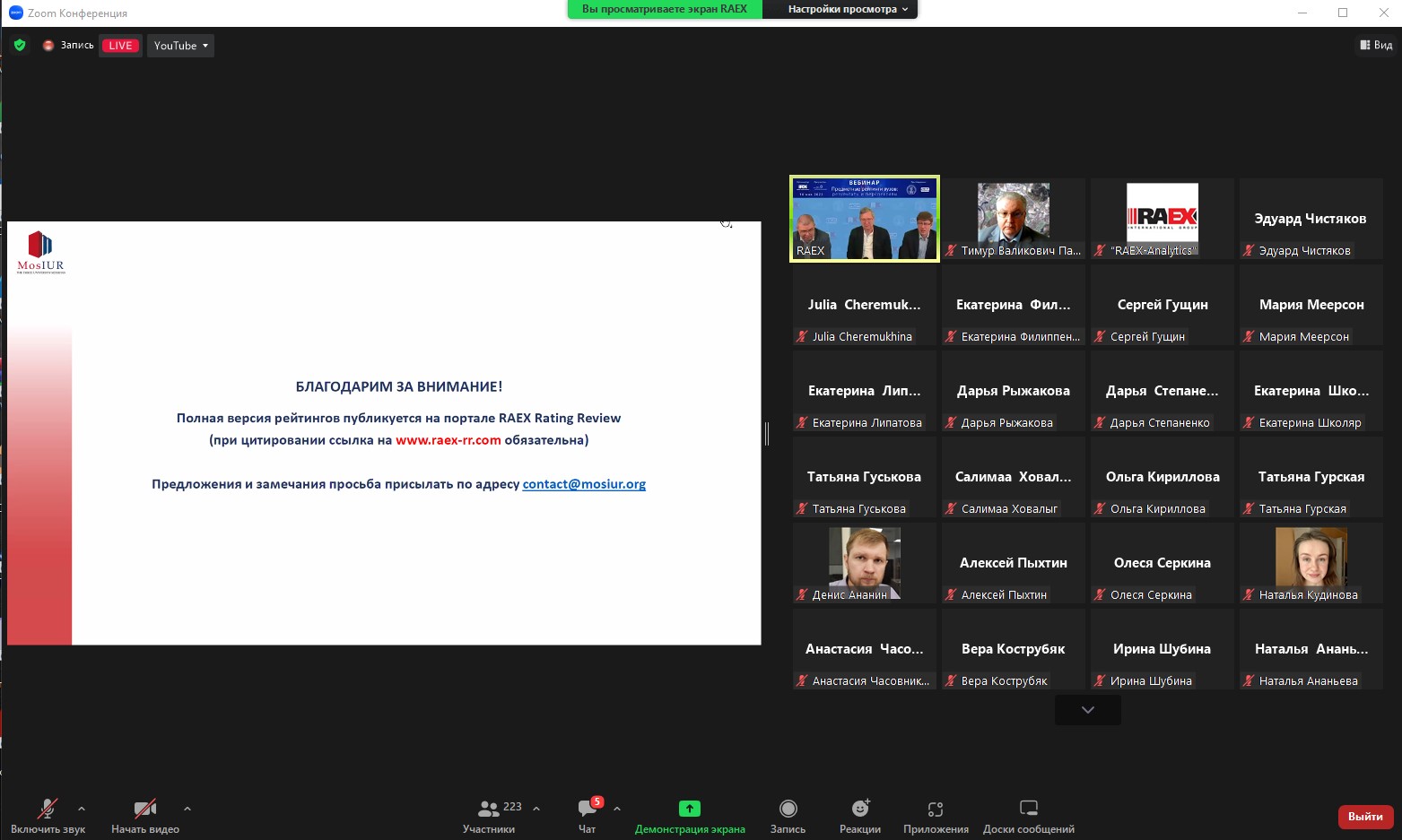The height and width of the screenshot is (840, 1402).
Task: Click the muted mic icon beside Олеся Серкина
Action: tap(1100, 595)
